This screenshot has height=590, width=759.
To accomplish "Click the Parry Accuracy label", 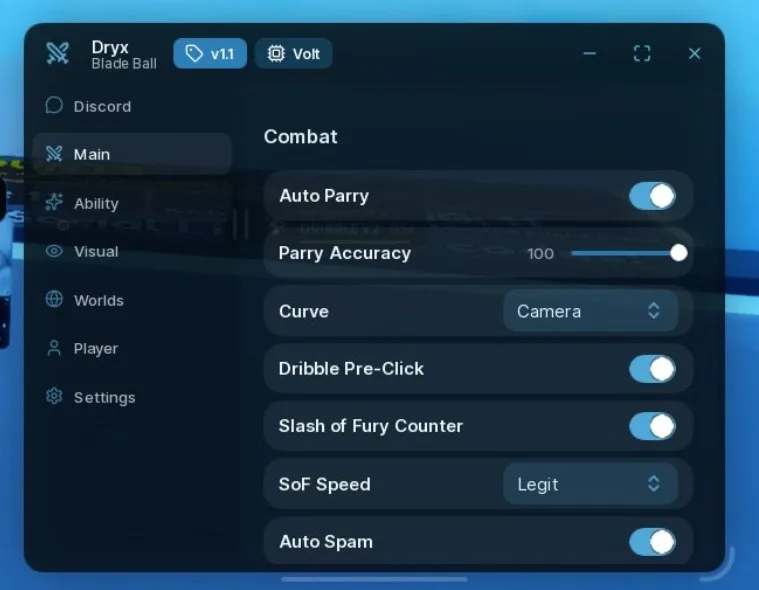I will pyautogui.click(x=345, y=253).
